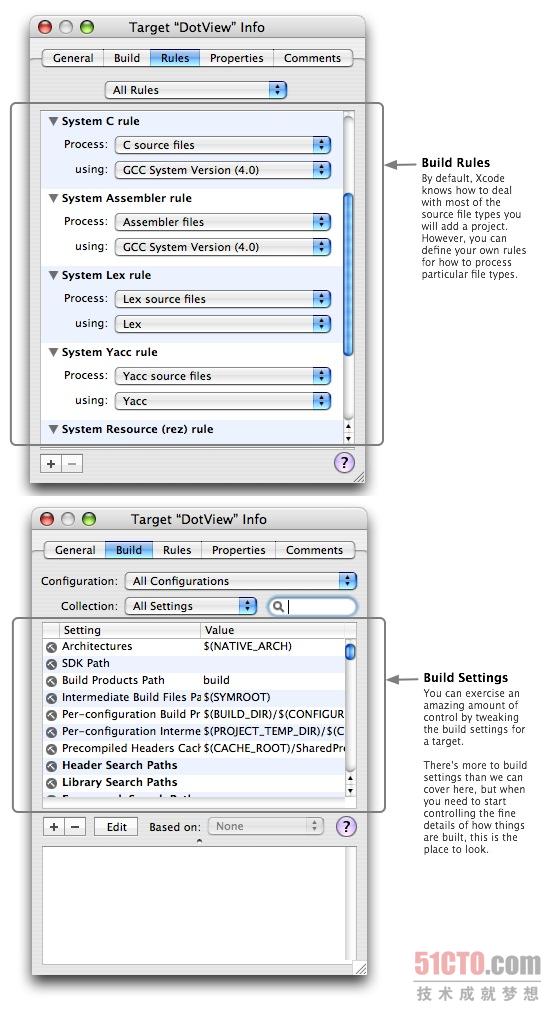This screenshot has width=548, height=1010.
Task: Collapse the System Assembler rule section
Action: pyautogui.click(x=53, y=198)
